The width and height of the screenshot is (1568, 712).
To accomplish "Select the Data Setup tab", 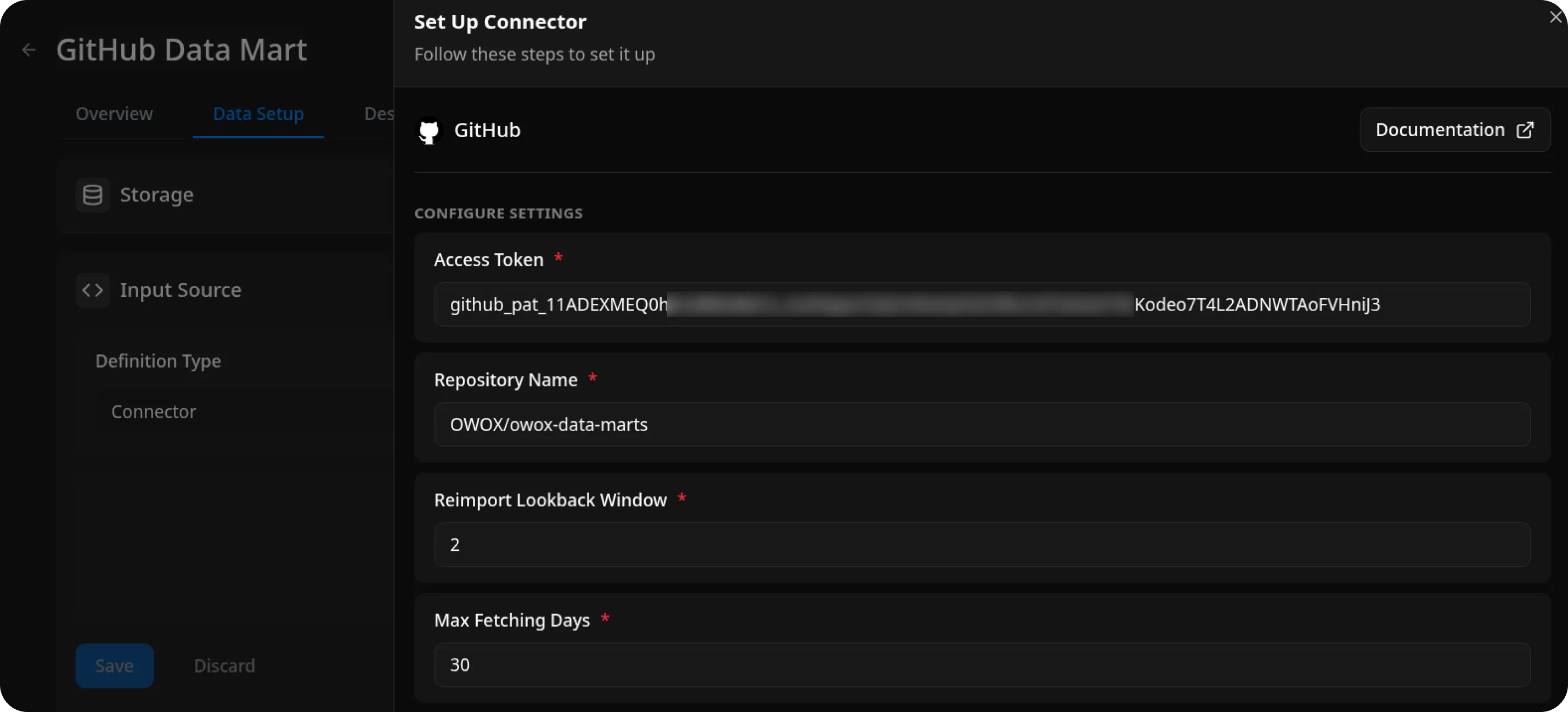I will 257,114.
